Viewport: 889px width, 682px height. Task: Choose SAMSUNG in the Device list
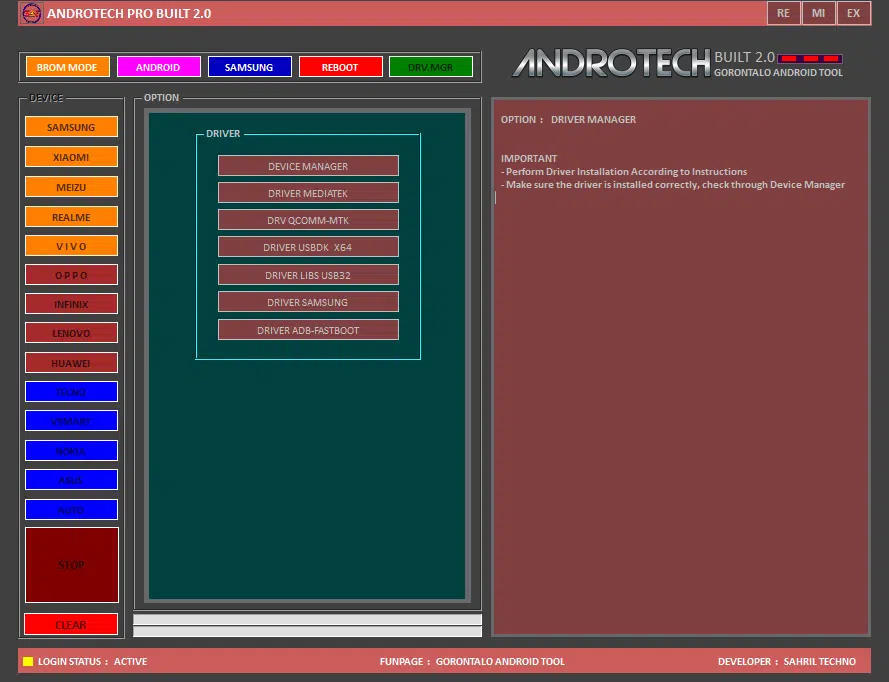(x=71, y=127)
